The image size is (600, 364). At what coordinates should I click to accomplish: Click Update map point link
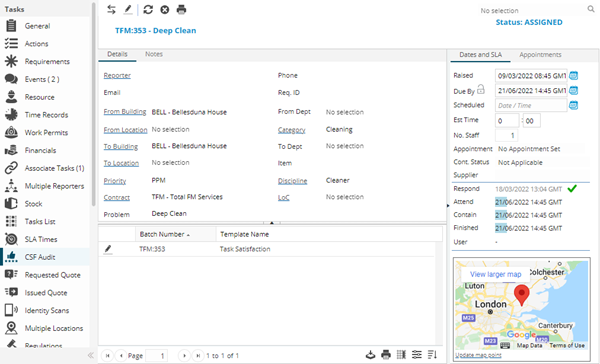[478, 355]
